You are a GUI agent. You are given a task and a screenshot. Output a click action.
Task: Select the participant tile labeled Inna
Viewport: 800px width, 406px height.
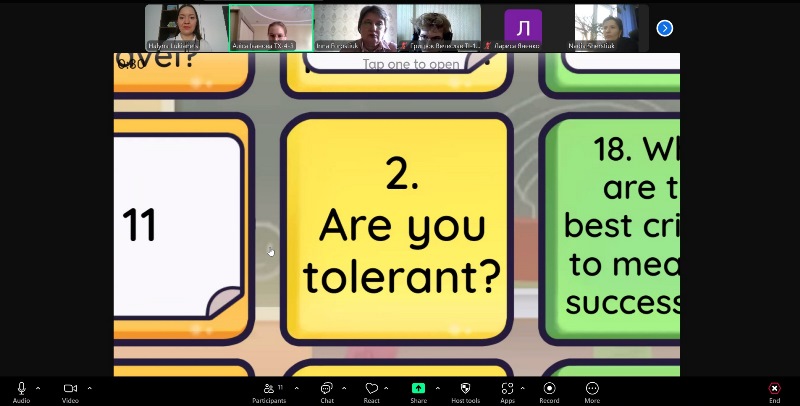tap(355, 28)
